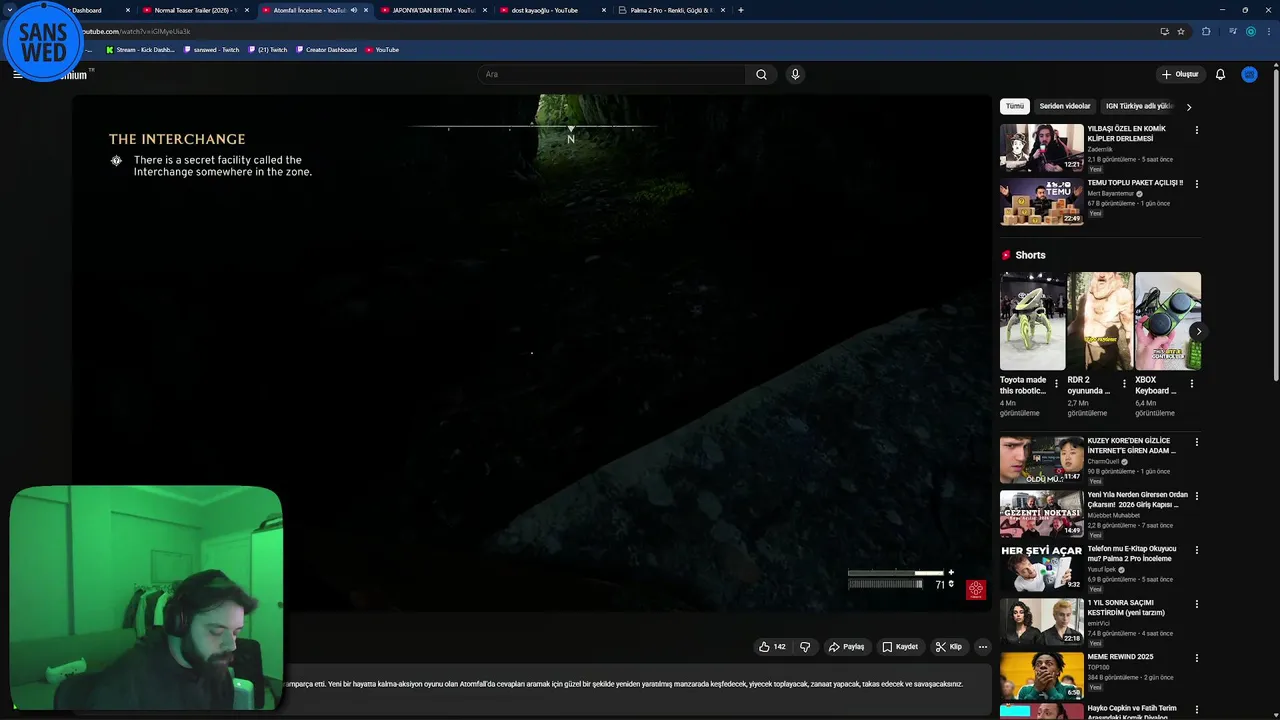
Task: Open the YouTube account avatar menu
Action: click(1249, 74)
